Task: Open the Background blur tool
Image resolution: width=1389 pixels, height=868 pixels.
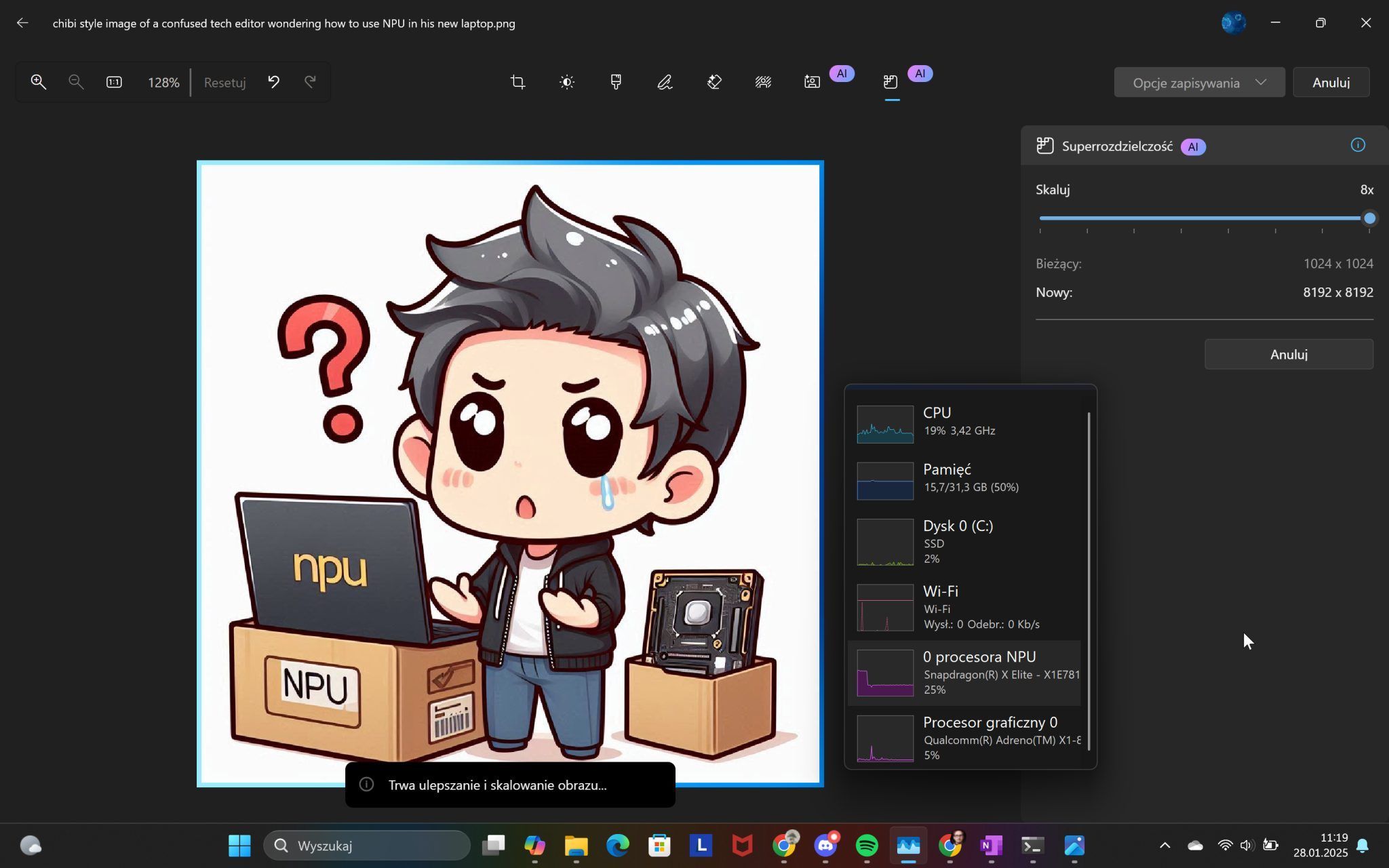Action: 763,82
